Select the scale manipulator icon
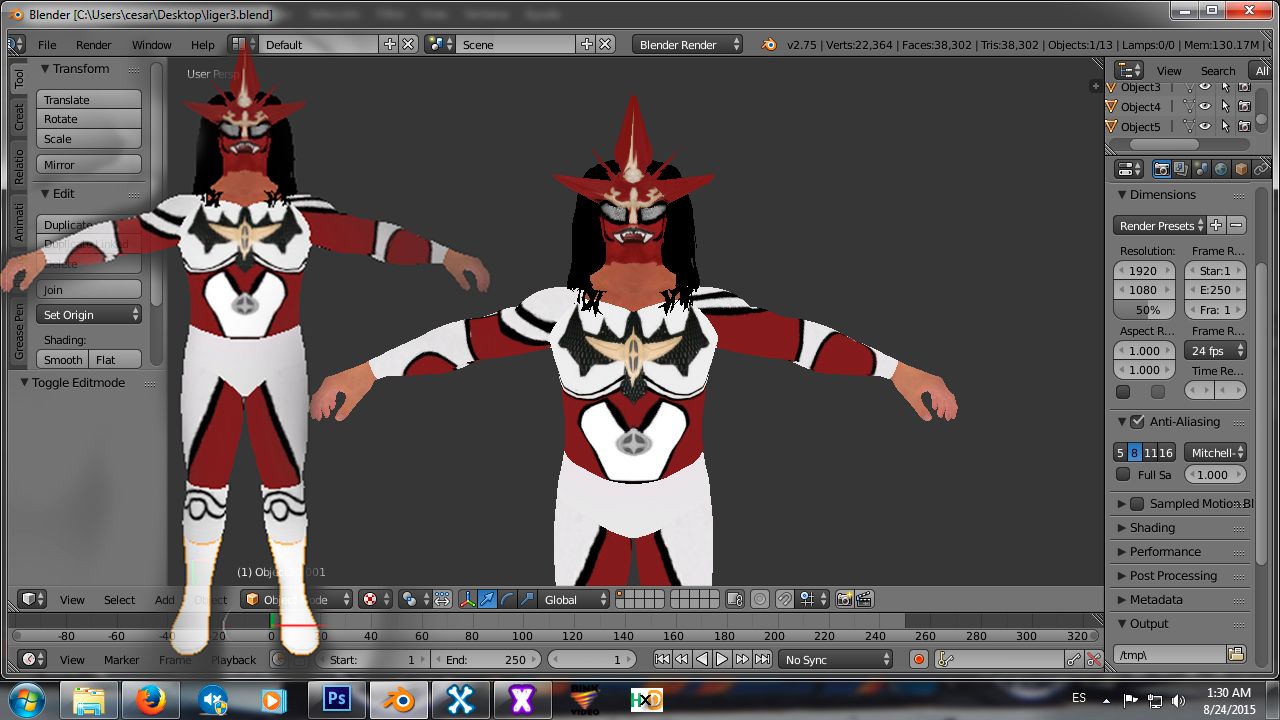The image size is (1280, 720). (x=526, y=599)
